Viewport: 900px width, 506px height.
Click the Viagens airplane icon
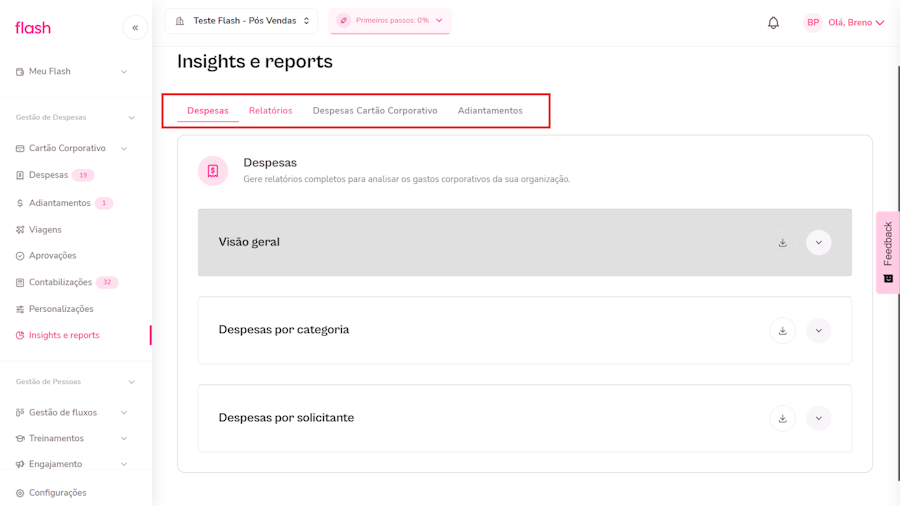point(20,229)
